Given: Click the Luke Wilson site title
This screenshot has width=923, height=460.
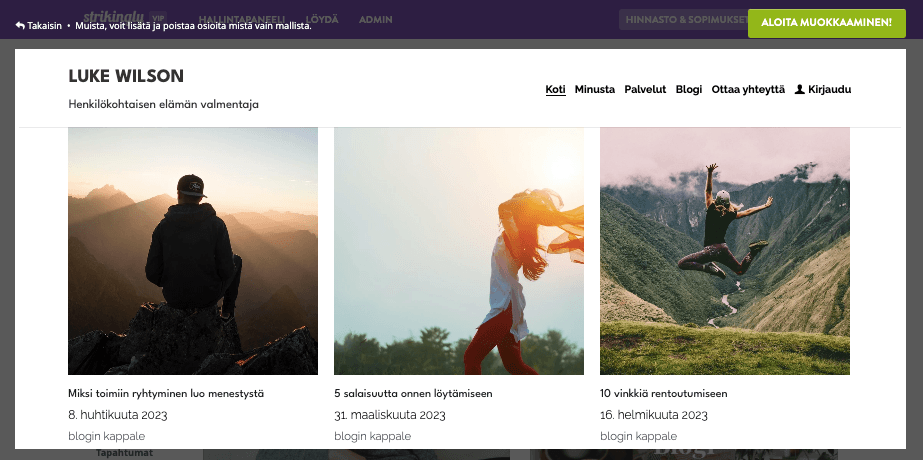Looking at the screenshot, I should 126,76.
